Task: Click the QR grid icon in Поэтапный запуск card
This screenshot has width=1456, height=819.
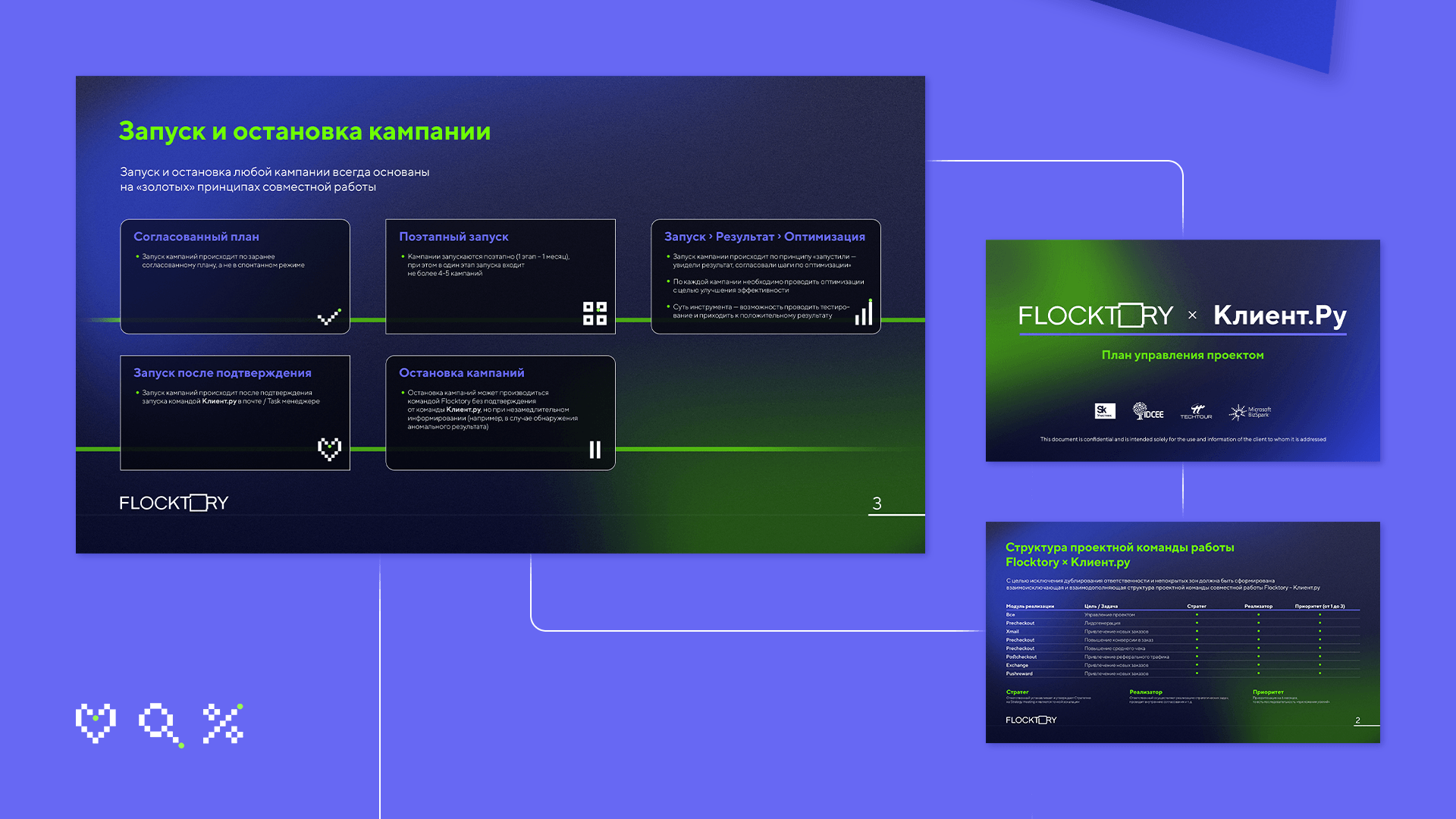Action: coord(595,313)
